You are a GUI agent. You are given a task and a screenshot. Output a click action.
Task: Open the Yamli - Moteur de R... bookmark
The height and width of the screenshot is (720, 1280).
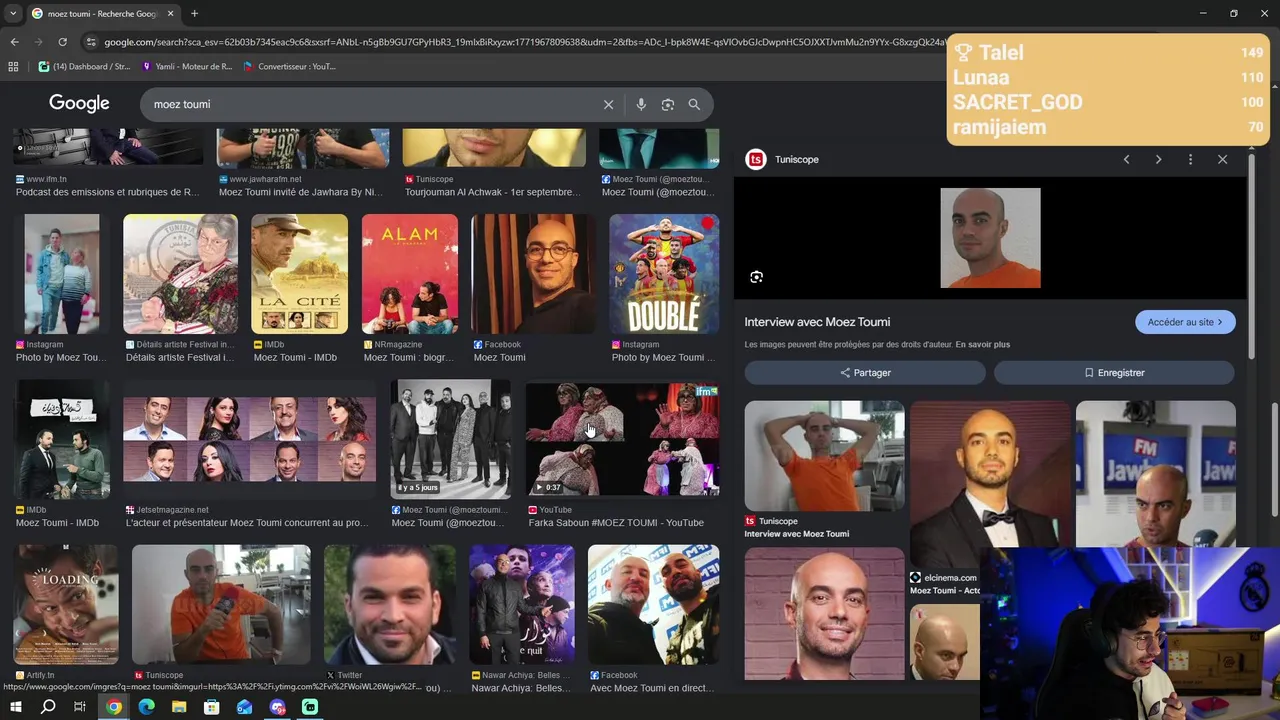click(188, 66)
